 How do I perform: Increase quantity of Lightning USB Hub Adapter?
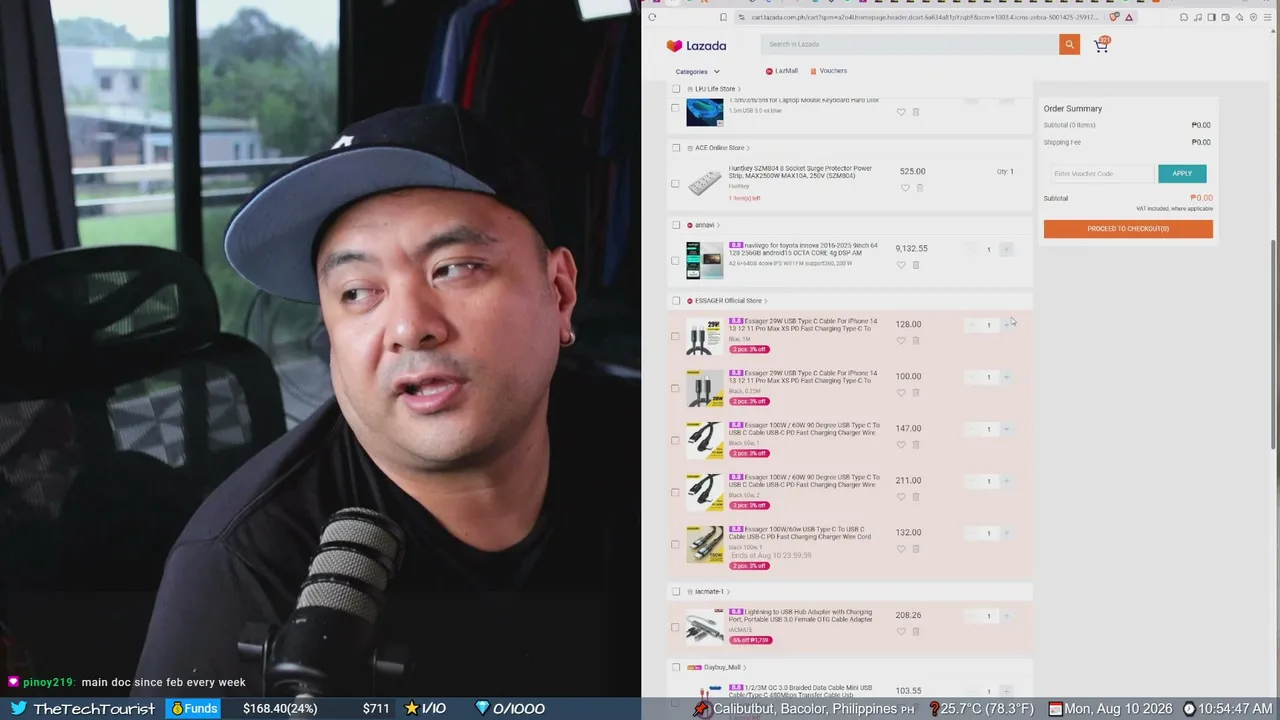pyautogui.click(x=1006, y=616)
